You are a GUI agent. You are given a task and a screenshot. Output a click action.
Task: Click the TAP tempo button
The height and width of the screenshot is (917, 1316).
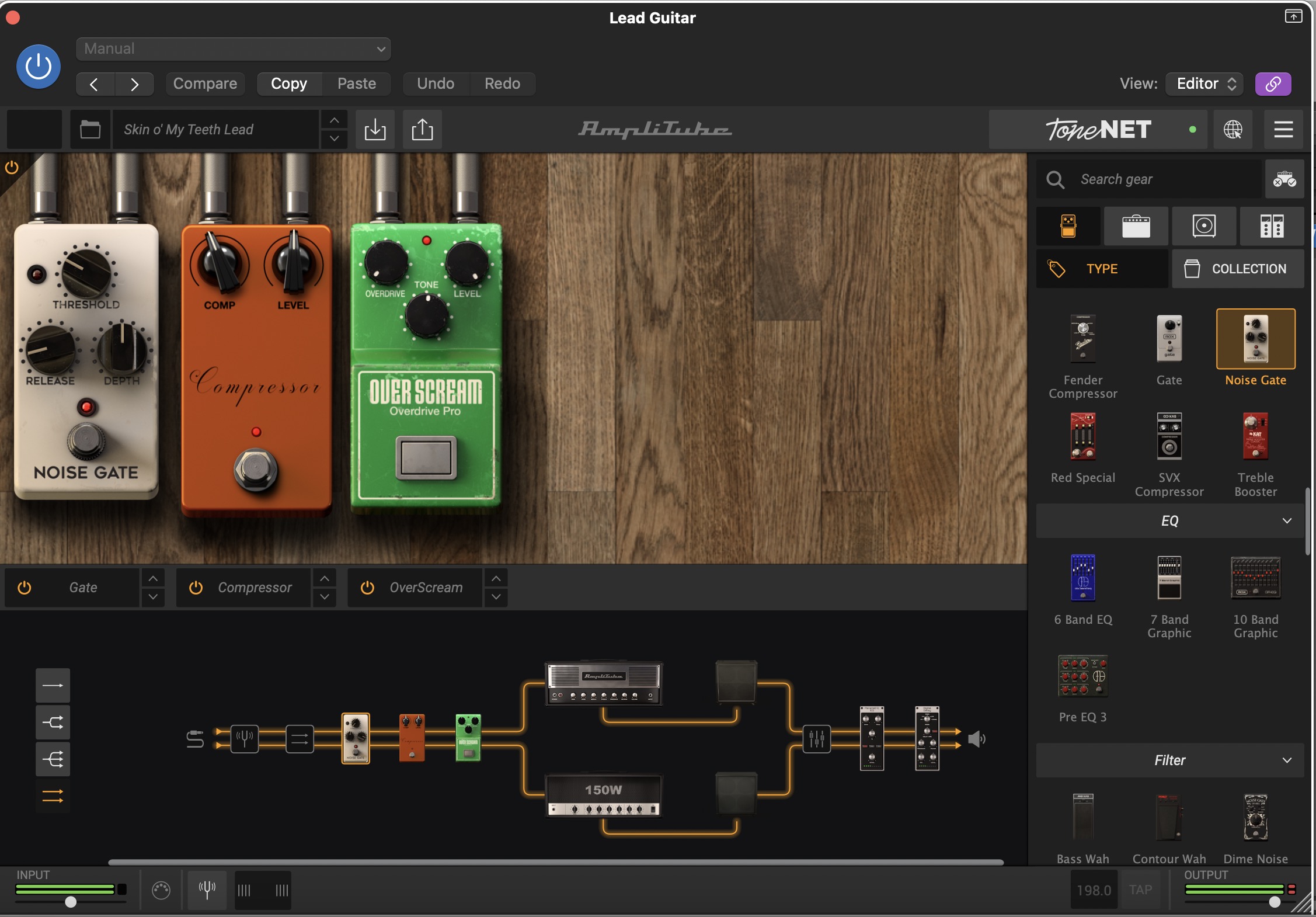[1140, 890]
